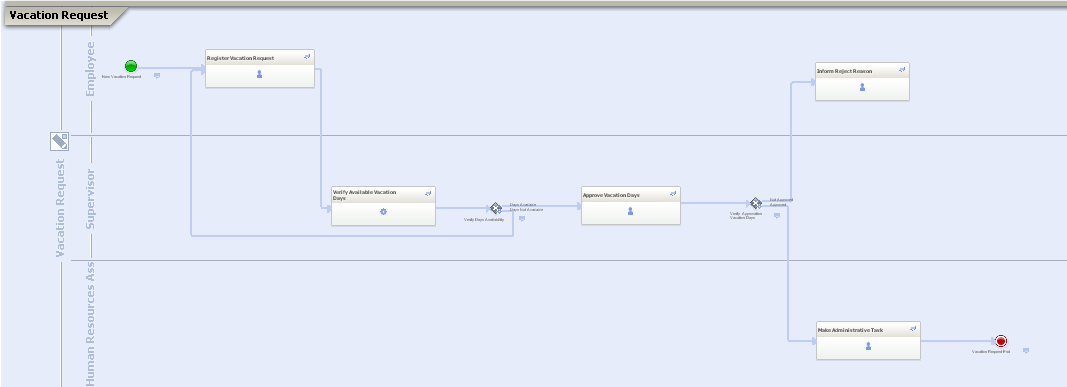
Task: Select the Make Administrative Task title
Action: tap(850, 330)
